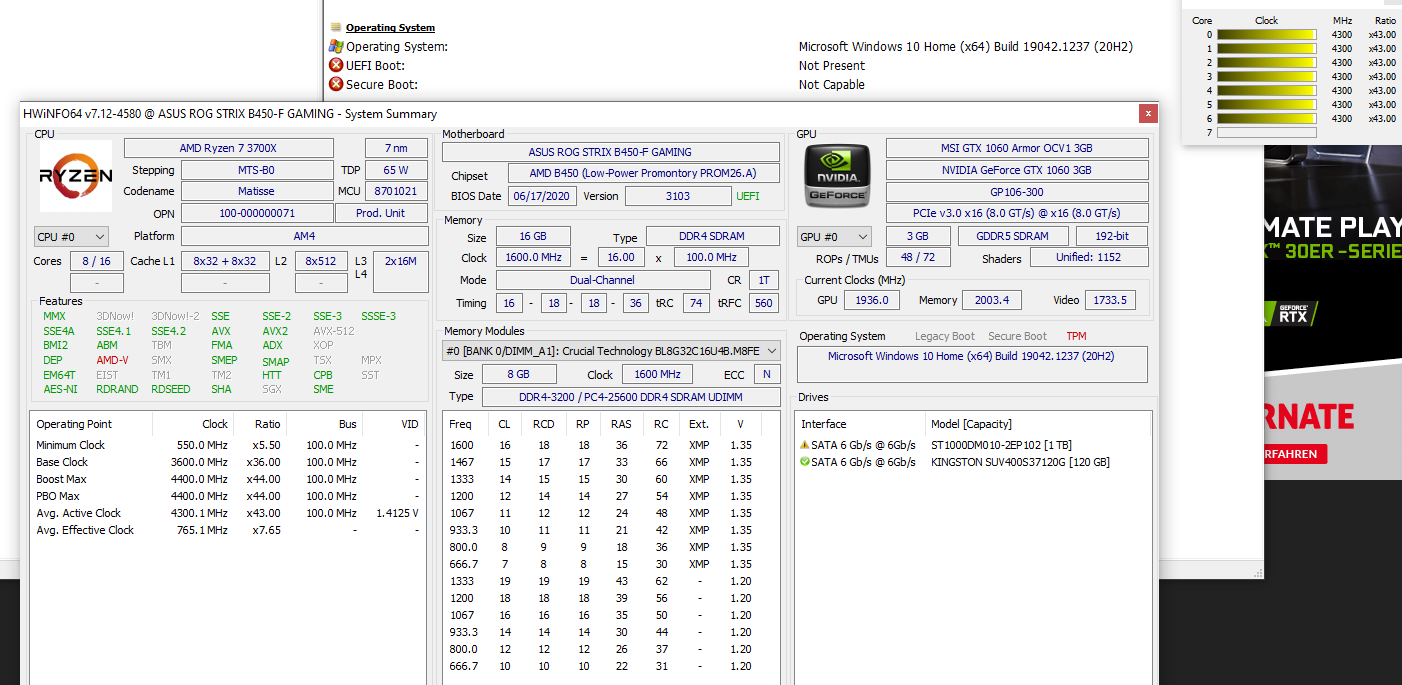
Task: Click the ASUS ROG STRIX B450-F GAMING motherboard field
Action: click(x=610, y=152)
